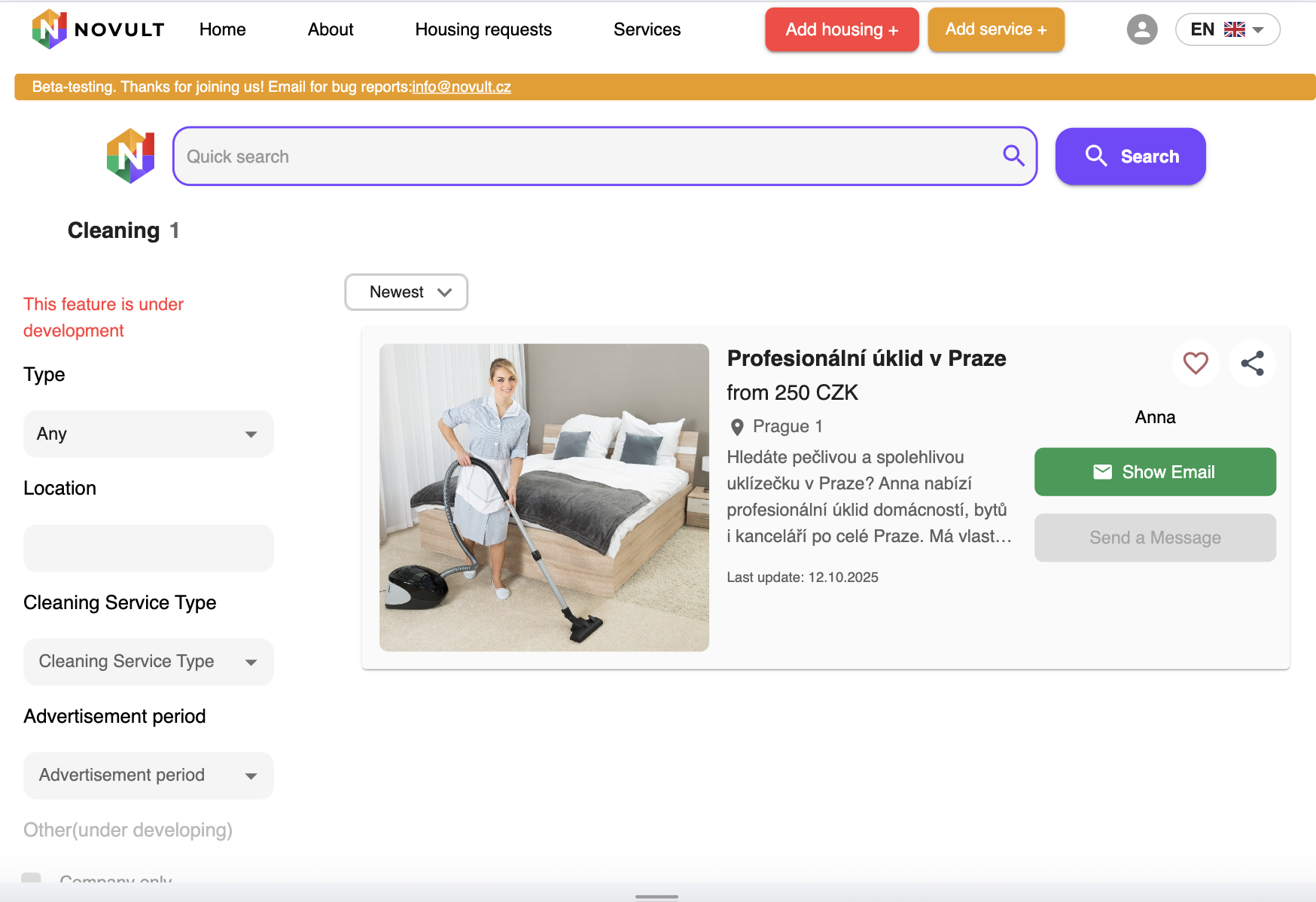Click the location pin icon next to Prague 1
The width and height of the screenshot is (1316, 902).
point(737,427)
